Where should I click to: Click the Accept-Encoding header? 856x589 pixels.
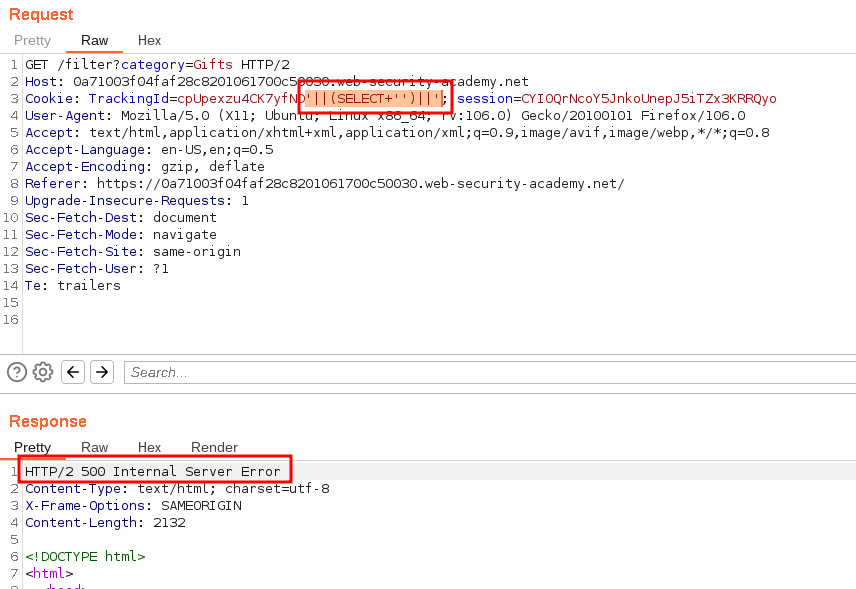[x=145, y=166]
